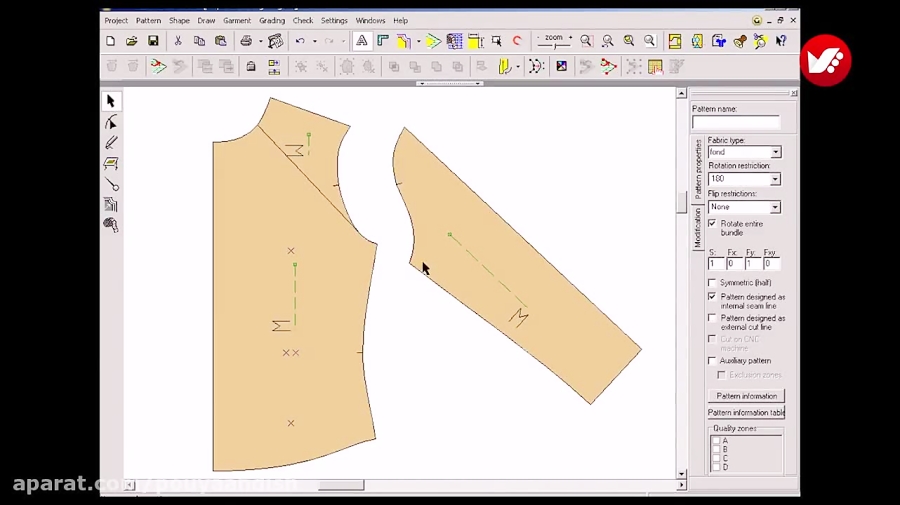
Task: Click the What's This help cursor icon
Action: pyautogui.click(x=781, y=41)
